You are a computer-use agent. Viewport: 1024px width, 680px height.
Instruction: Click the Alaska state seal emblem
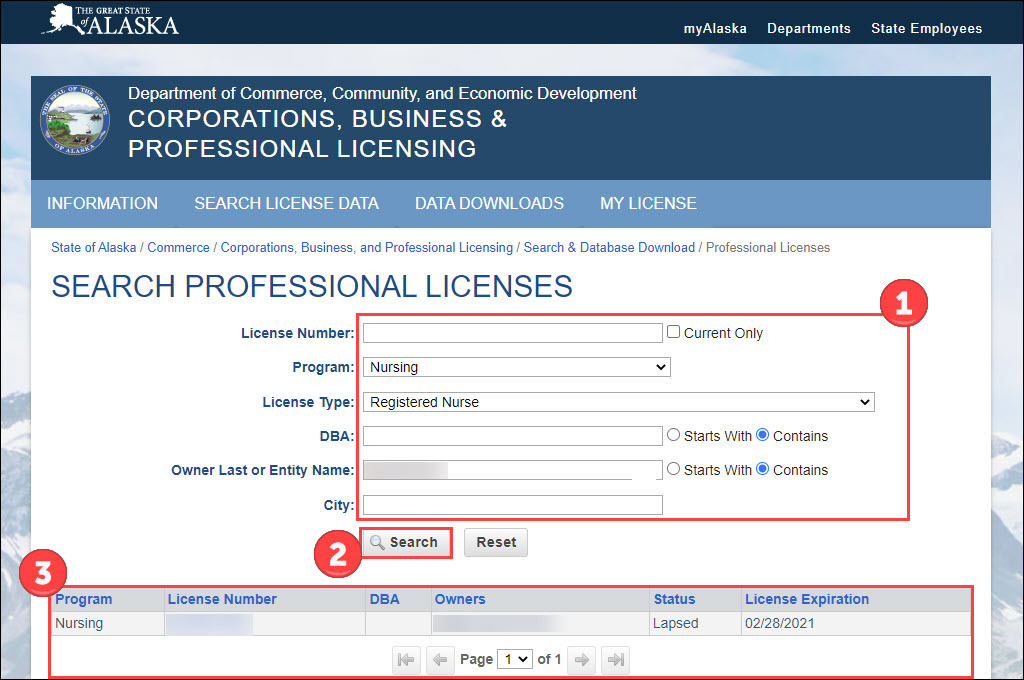tap(75, 120)
